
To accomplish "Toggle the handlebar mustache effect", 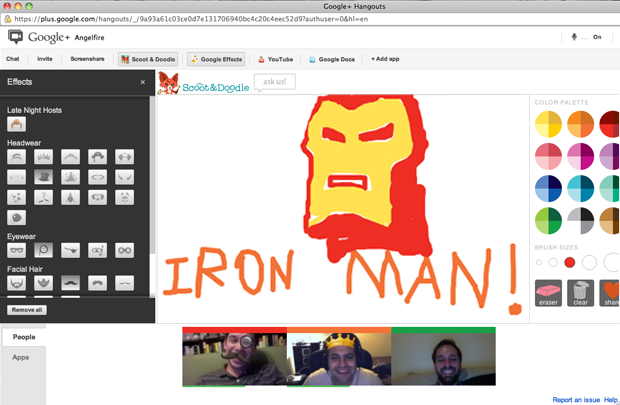I will (x=70, y=283).
